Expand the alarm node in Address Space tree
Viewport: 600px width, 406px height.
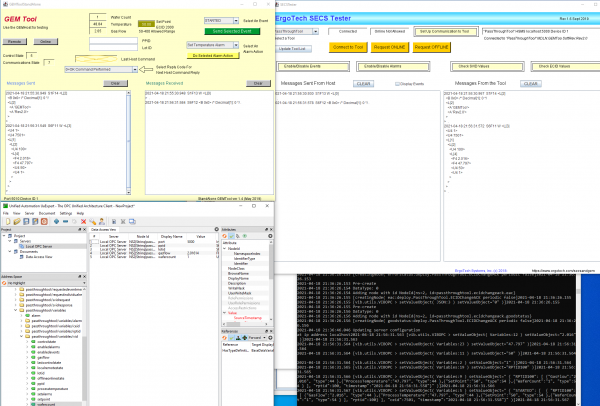pos(21,316)
